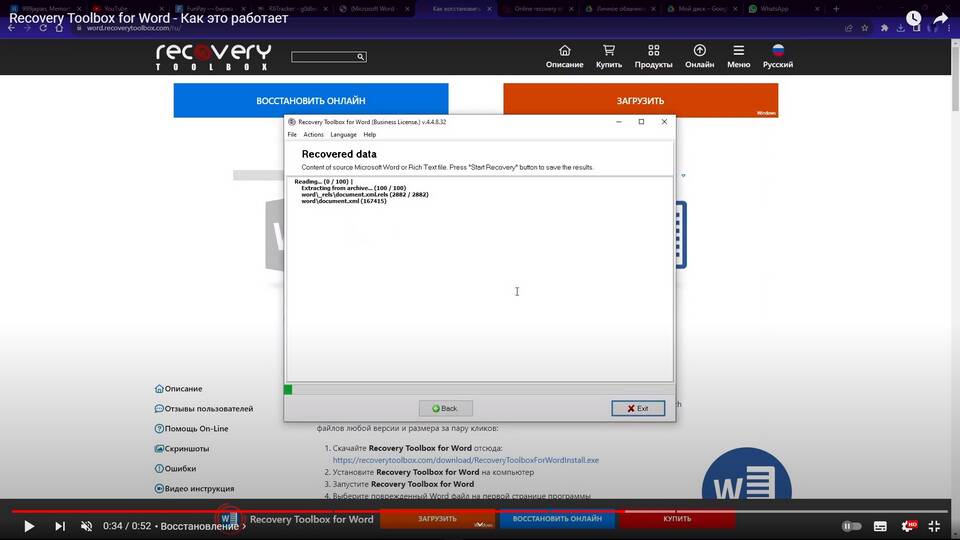Image resolution: width=960 pixels, height=540 pixels.
Task: Expand the Меню hamburger menu
Action: tap(738, 51)
